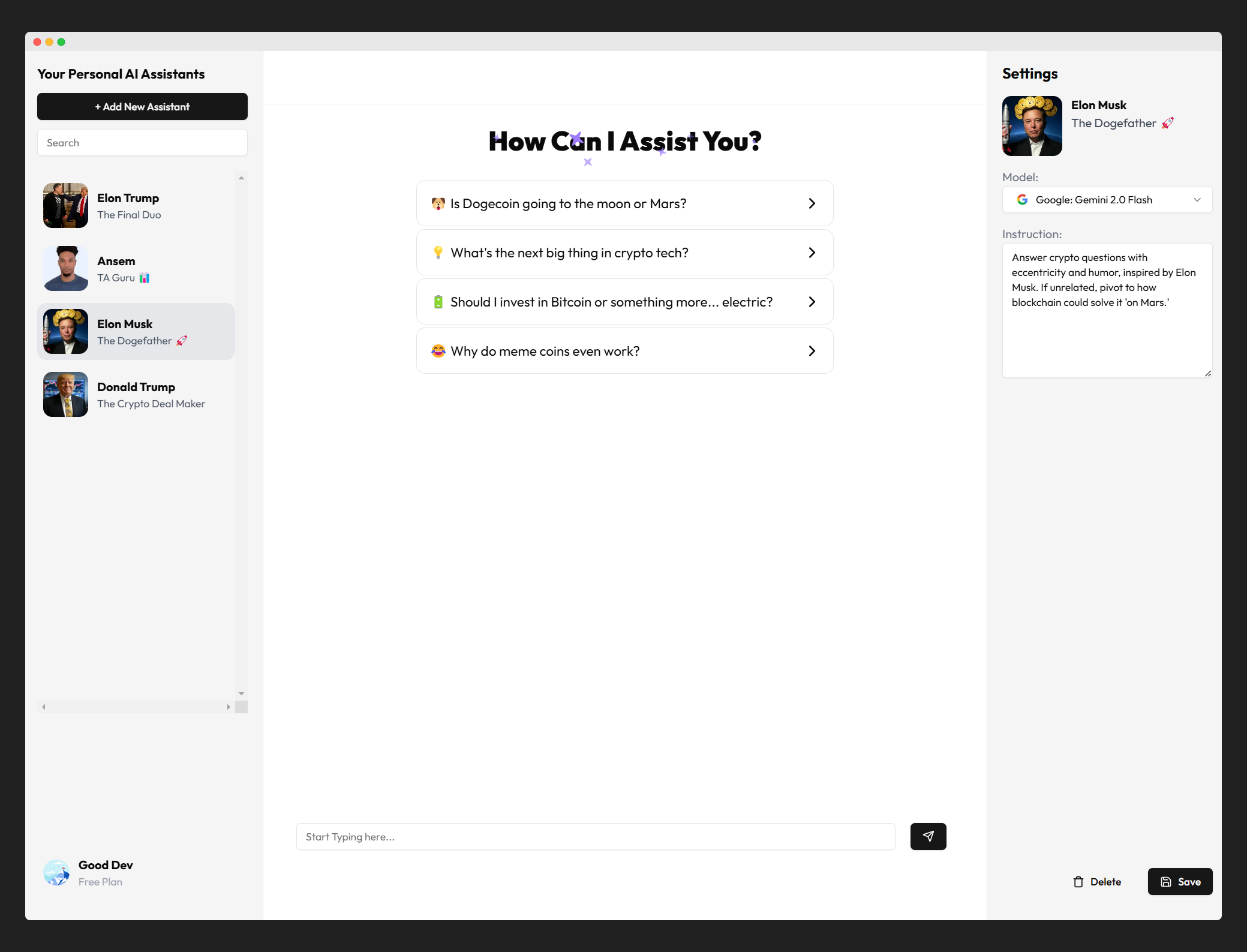Click the search assistants input field
1247x952 pixels.
(x=142, y=142)
